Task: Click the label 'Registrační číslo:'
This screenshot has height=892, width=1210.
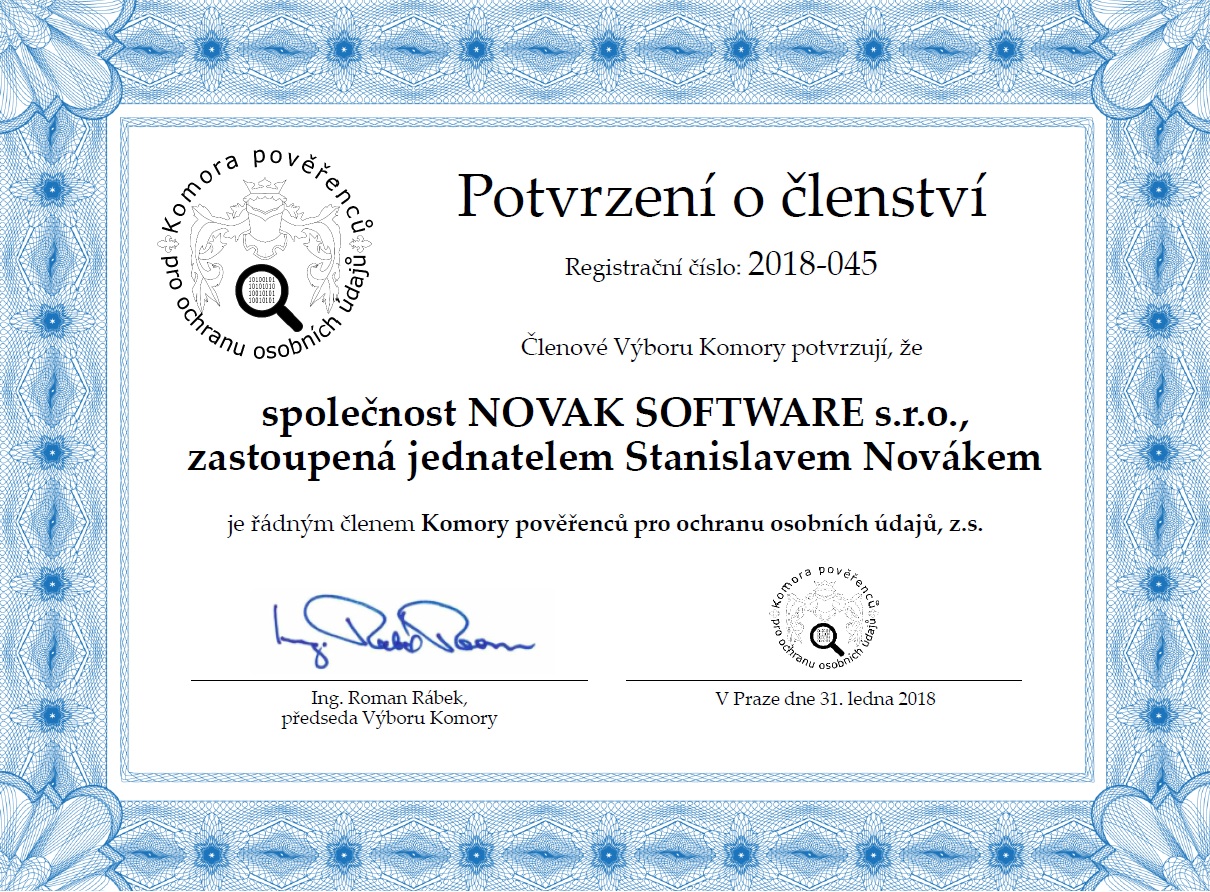Action: coord(653,268)
